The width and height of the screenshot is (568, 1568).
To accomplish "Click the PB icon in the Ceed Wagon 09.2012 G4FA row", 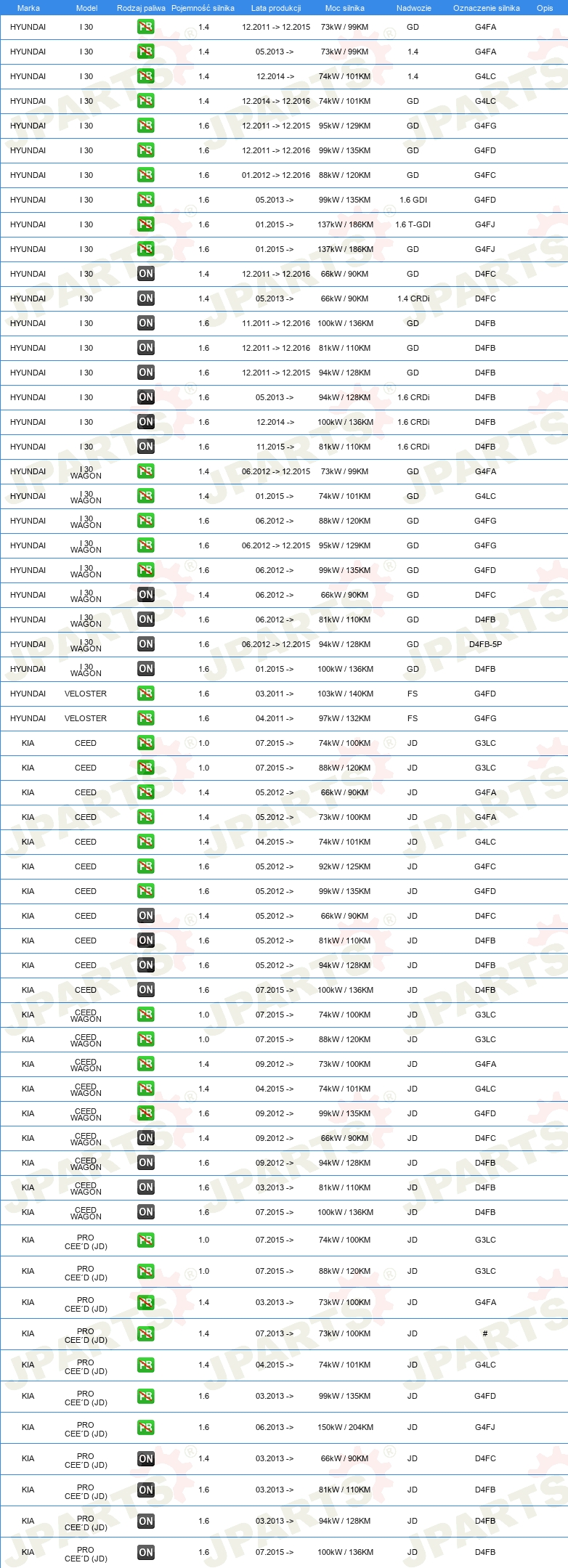I will click(146, 1064).
